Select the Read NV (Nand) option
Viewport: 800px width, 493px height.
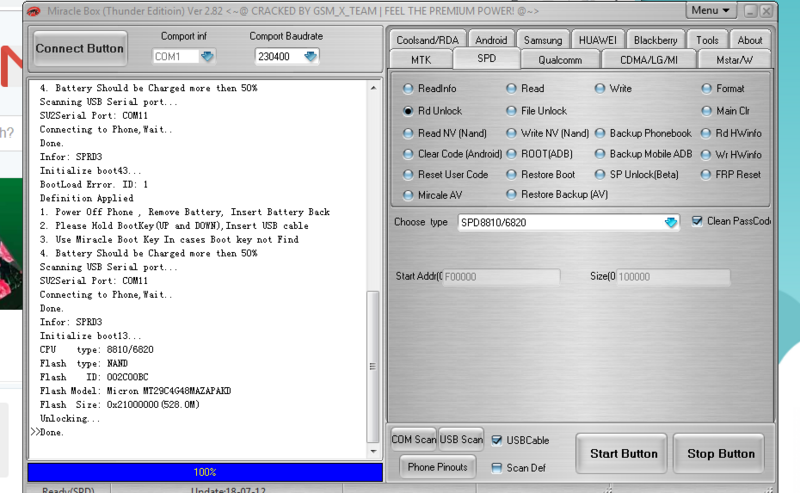pyautogui.click(x=444, y=133)
